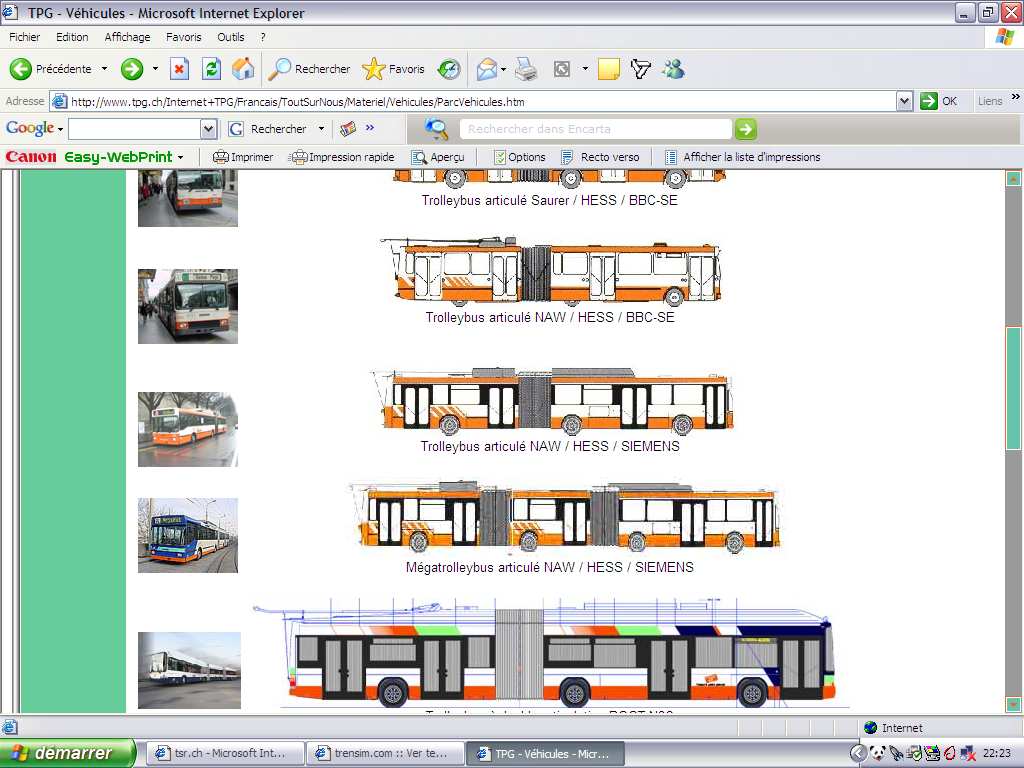Open the address bar URL history dropdown
The width and height of the screenshot is (1024, 768).
(x=905, y=100)
